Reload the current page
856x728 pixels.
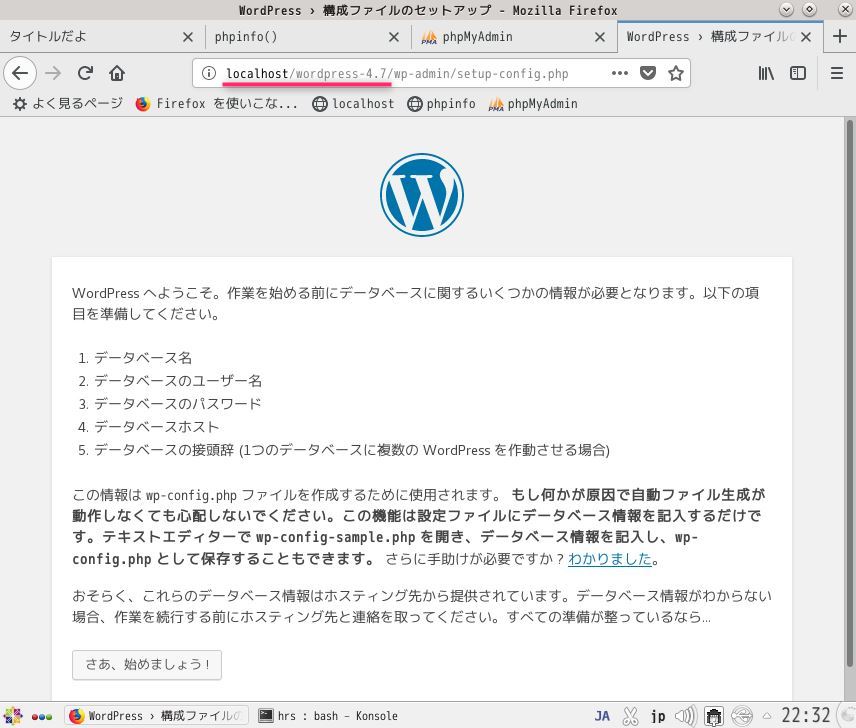pyautogui.click(x=85, y=73)
